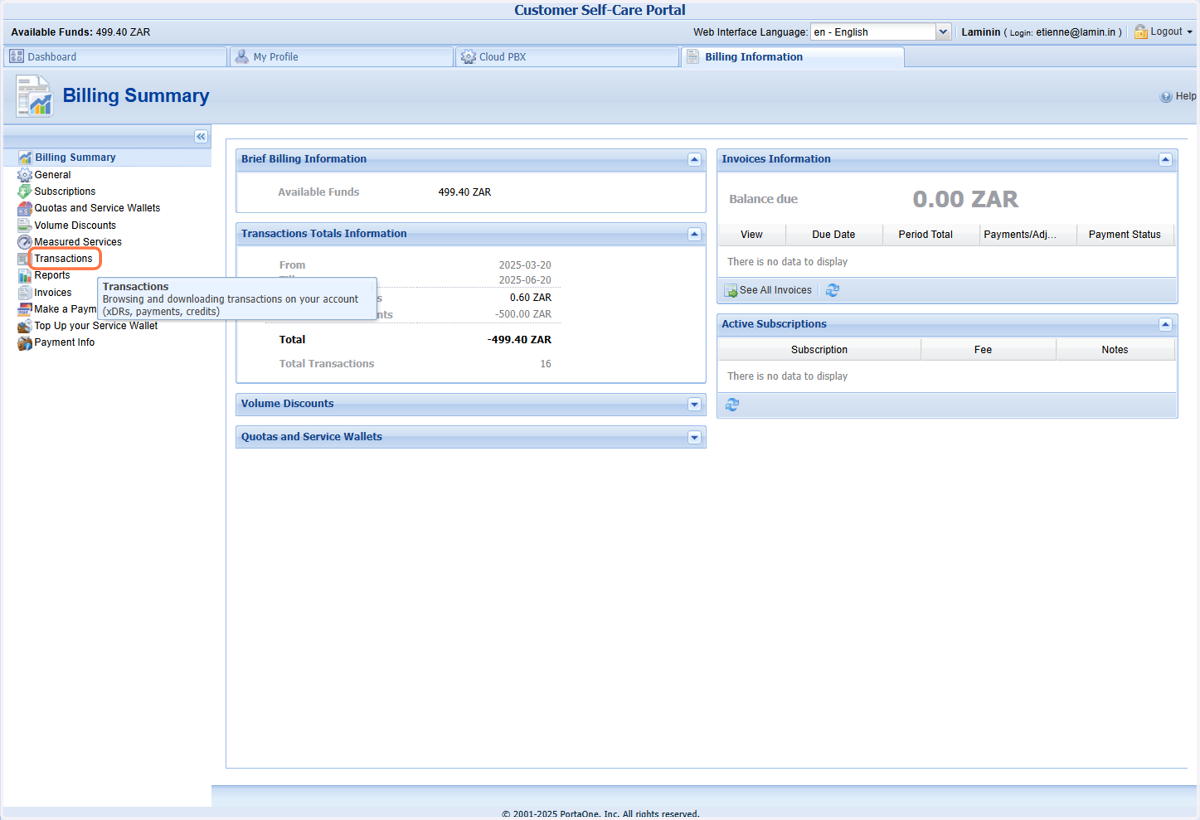Viewport: 1200px width, 820px height.
Task: Open Measured Services in the sidebar
Action: pos(78,242)
